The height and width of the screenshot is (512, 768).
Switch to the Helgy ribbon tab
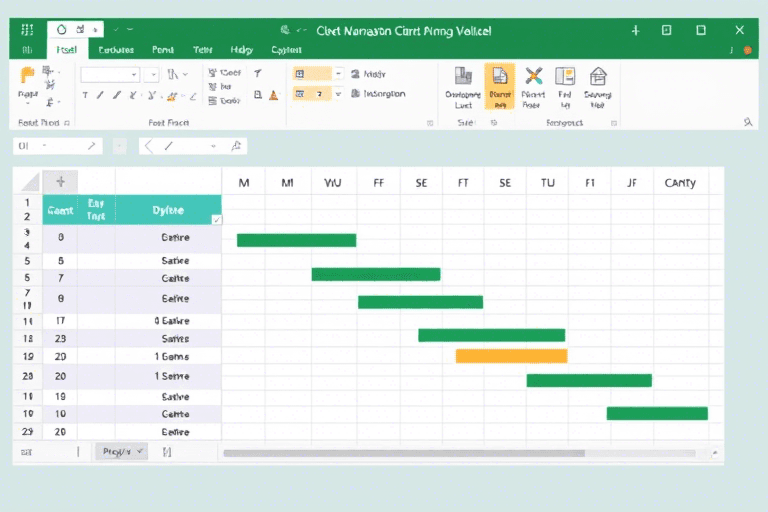click(x=241, y=49)
